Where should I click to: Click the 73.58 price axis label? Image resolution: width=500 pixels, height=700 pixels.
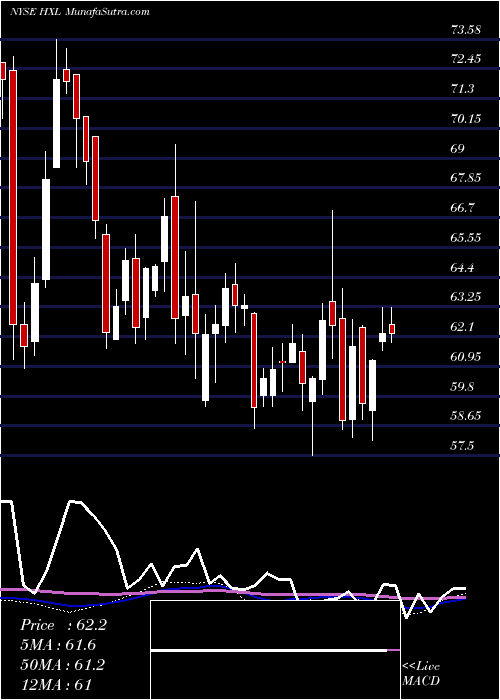click(466, 30)
